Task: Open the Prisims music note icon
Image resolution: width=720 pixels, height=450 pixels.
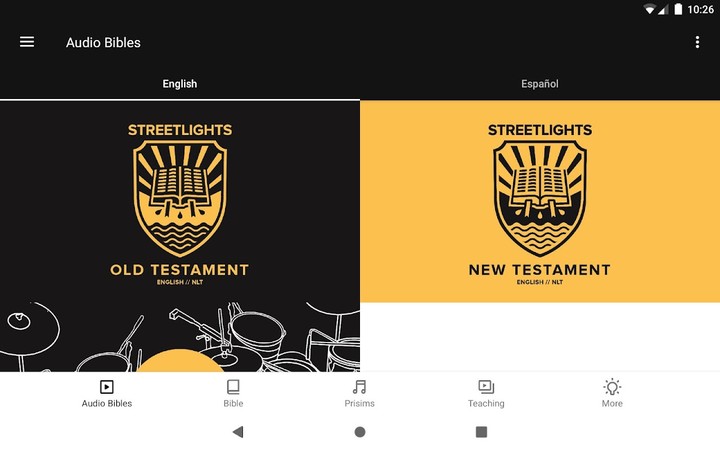Action: [x=360, y=387]
